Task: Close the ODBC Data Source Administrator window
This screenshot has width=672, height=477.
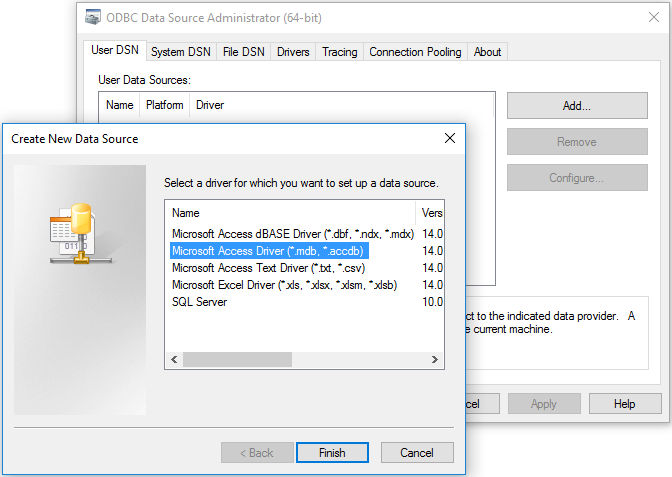Action: (x=654, y=17)
